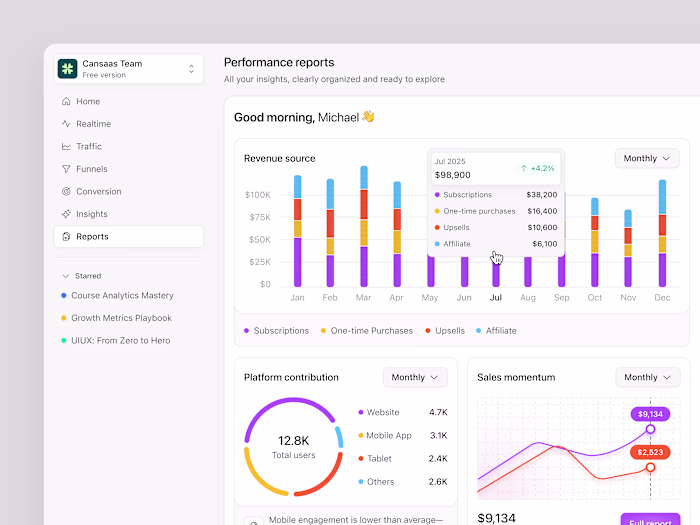Click the Traffic chart icon
This screenshot has width=700, height=525.
click(66, 146)
